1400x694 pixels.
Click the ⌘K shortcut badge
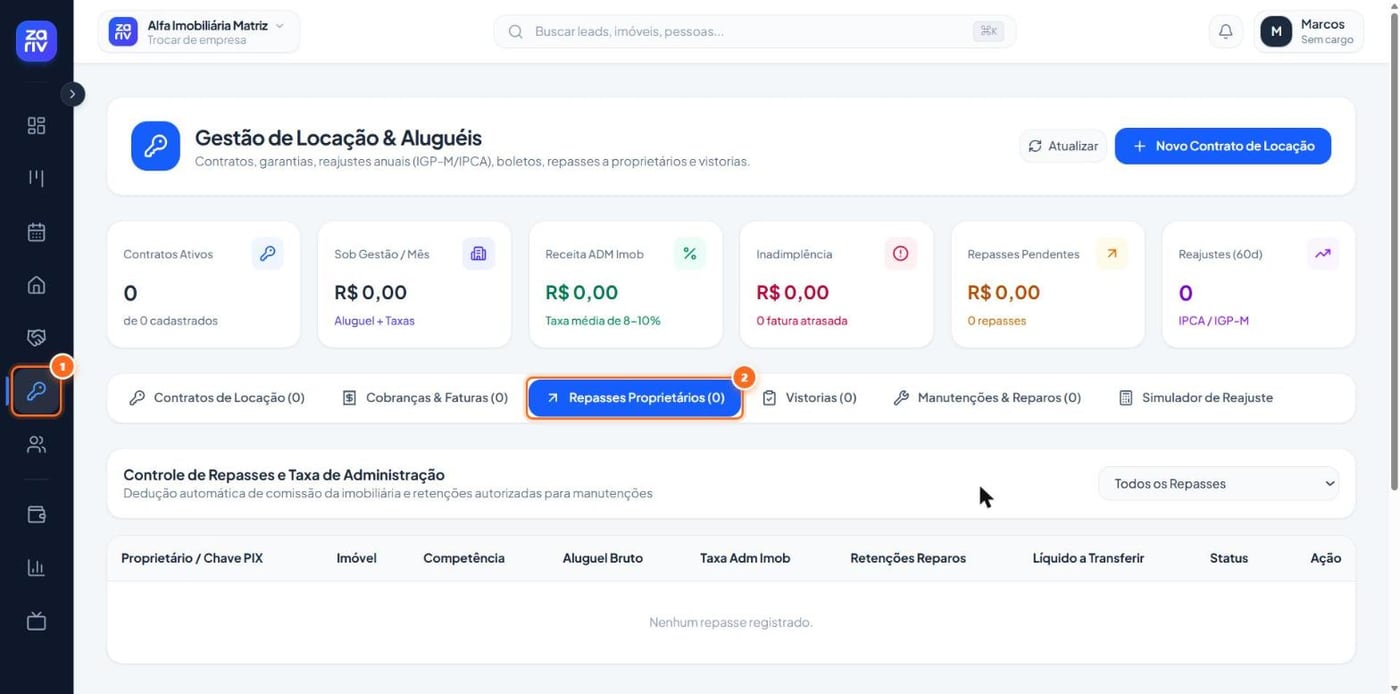point(988,32)
